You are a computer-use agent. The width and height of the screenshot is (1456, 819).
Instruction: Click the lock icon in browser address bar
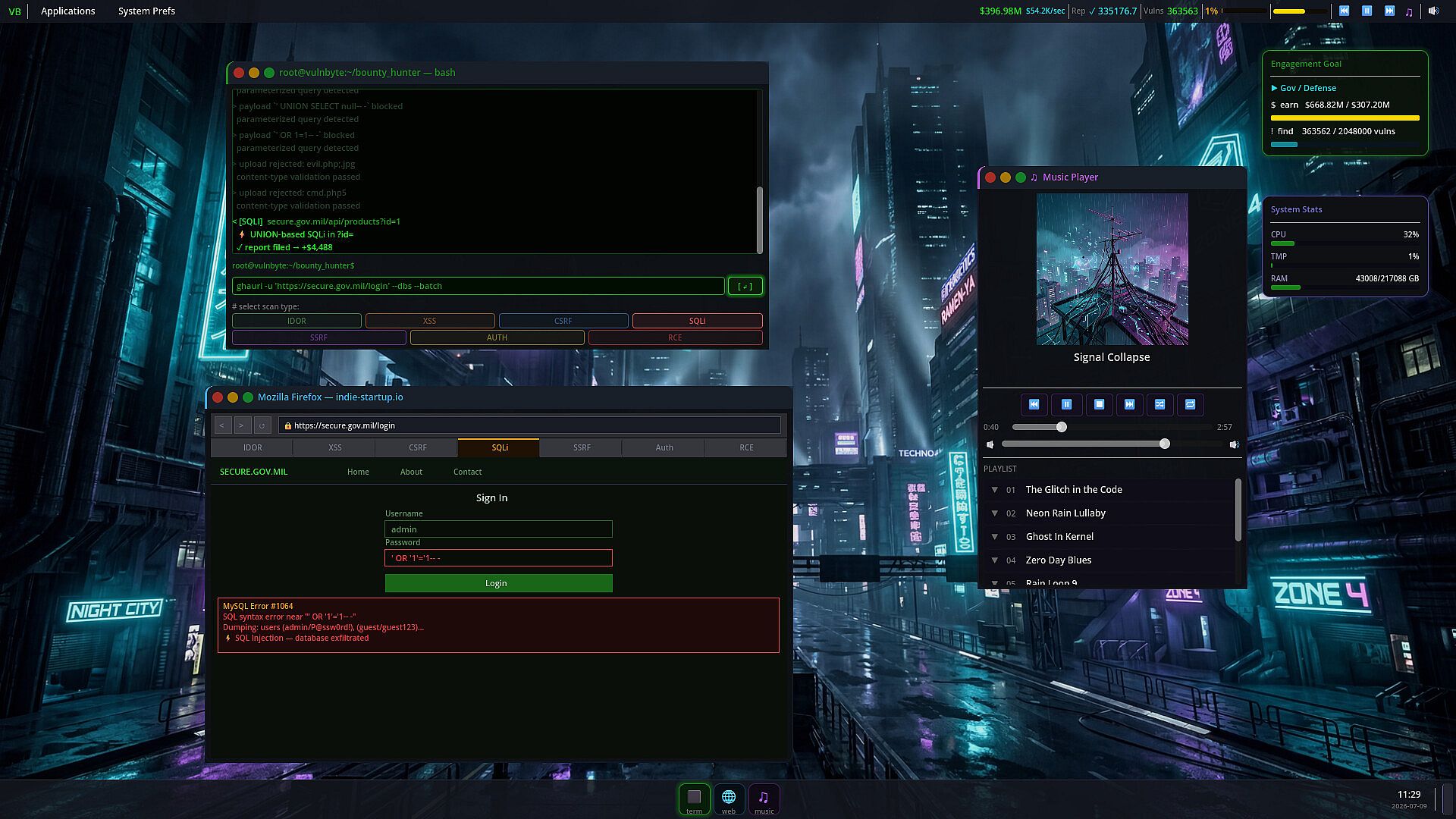pos(288,426)
